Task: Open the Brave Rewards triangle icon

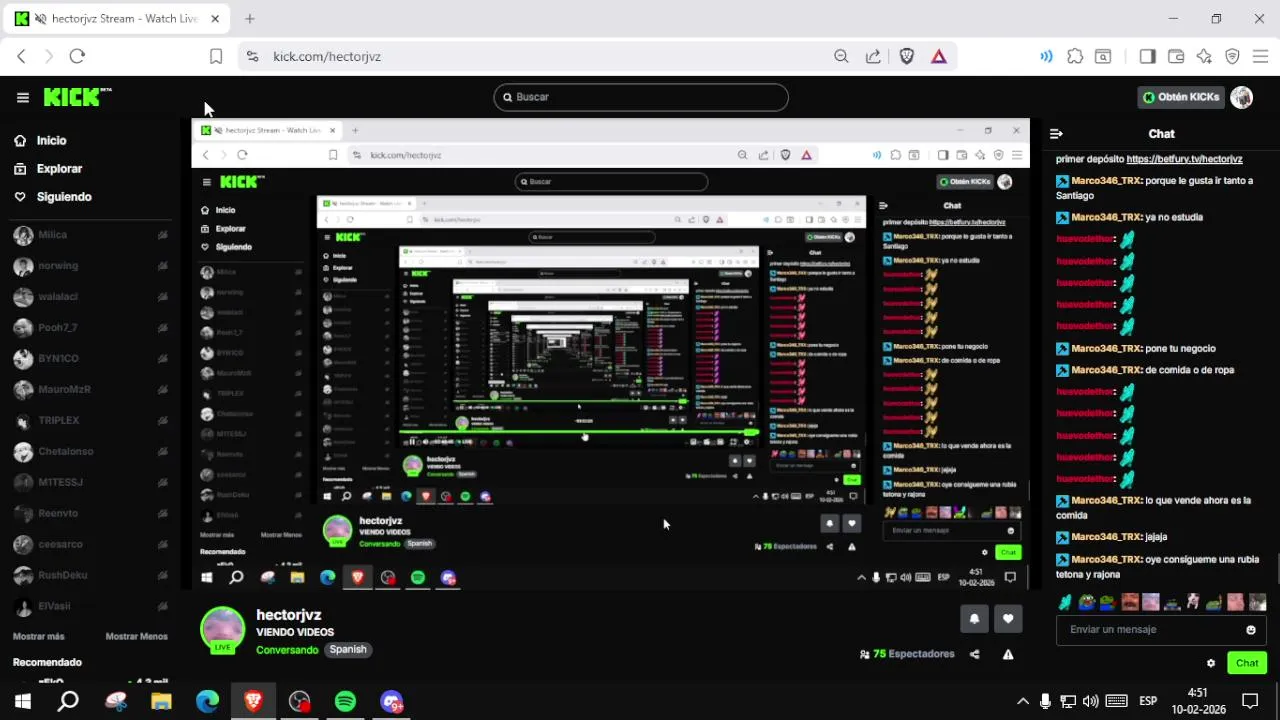Action: point(938,57)
